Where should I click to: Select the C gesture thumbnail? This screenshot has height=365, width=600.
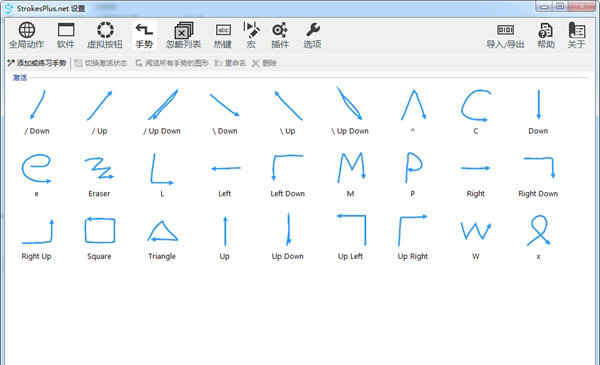[x=476, y=111]
